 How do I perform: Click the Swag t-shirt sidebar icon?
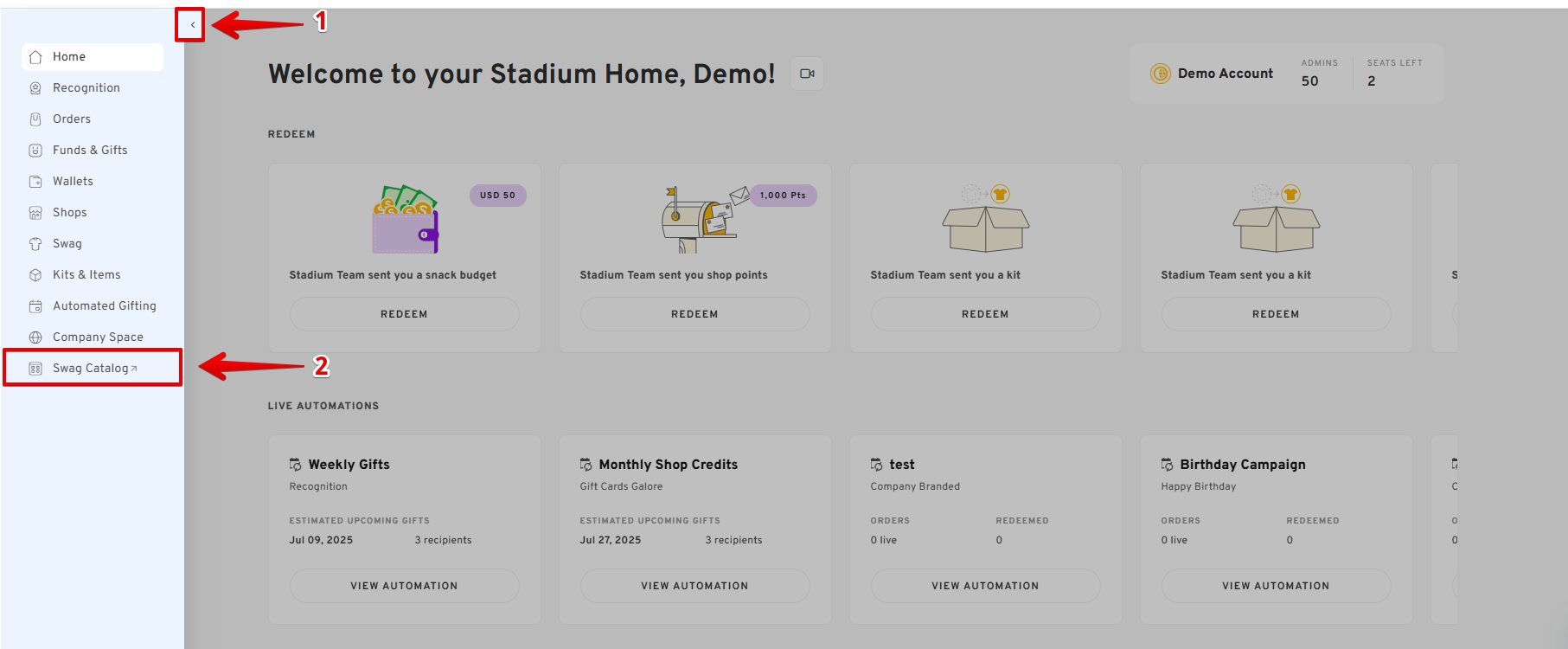click(35, 244)
